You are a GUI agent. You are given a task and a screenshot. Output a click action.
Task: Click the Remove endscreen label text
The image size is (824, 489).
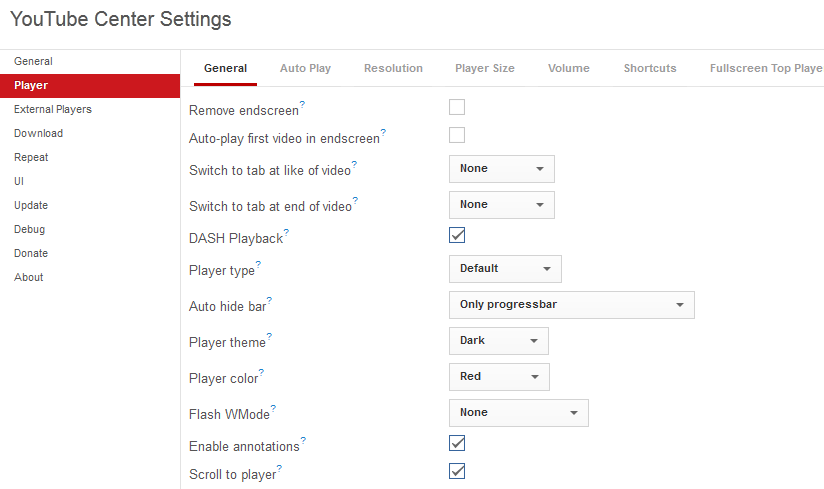coord(244,110)
